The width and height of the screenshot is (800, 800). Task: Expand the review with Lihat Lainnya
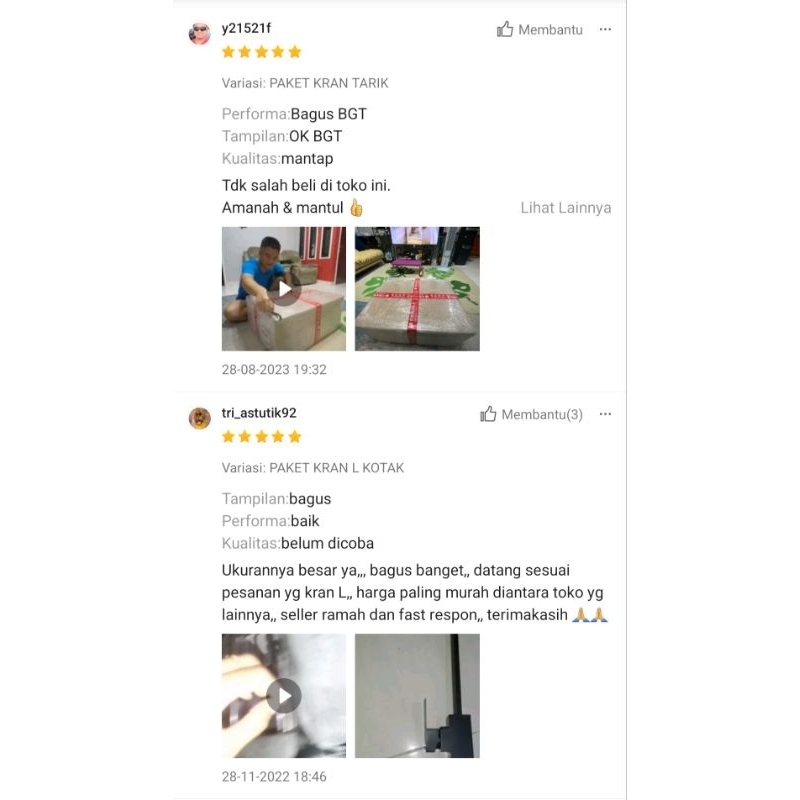pyautogui.click(x=565, y=208)
